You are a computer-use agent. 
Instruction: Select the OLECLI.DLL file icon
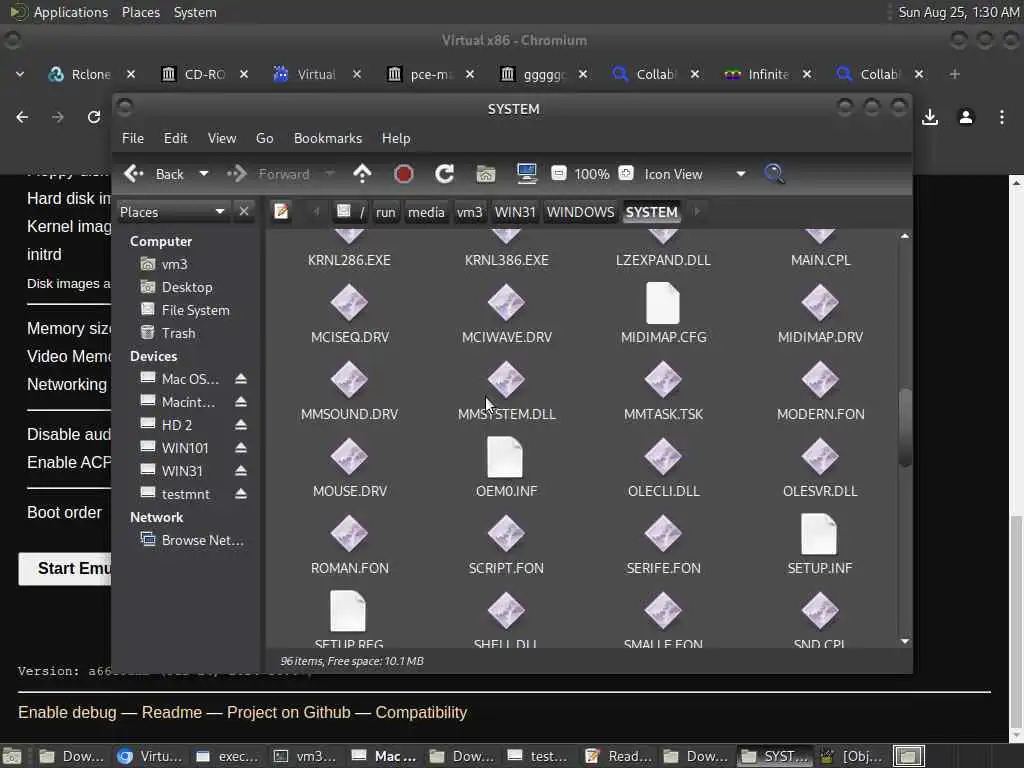pyautogui.click(x=663, y=457)
